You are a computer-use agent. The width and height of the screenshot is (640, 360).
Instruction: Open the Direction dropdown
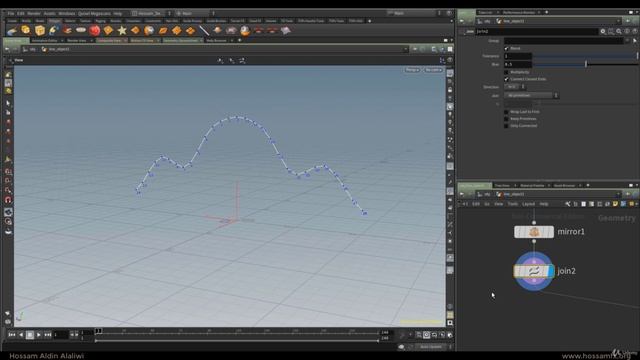pyautogui.click(x=514, y=87)
